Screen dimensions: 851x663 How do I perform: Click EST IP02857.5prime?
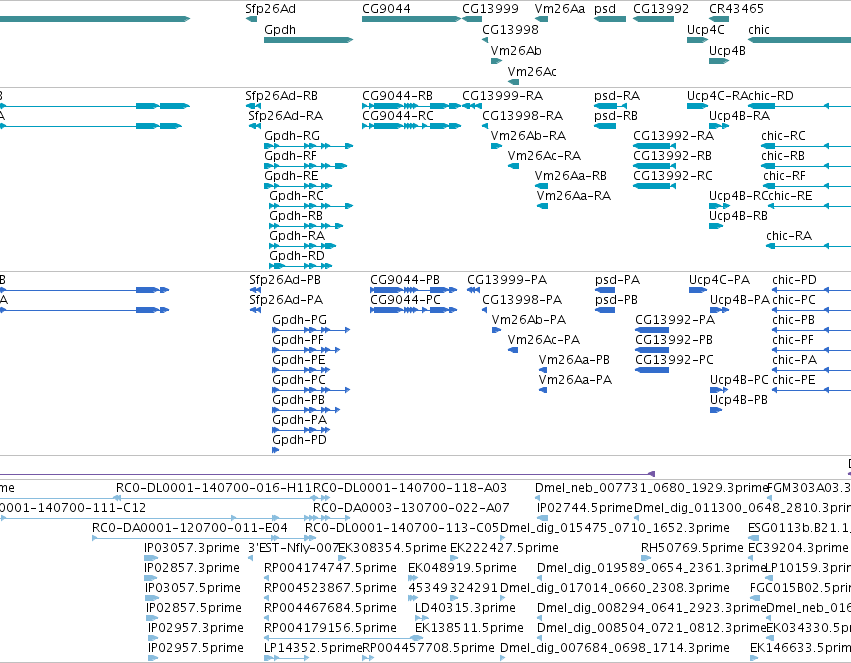click(194, 608)
